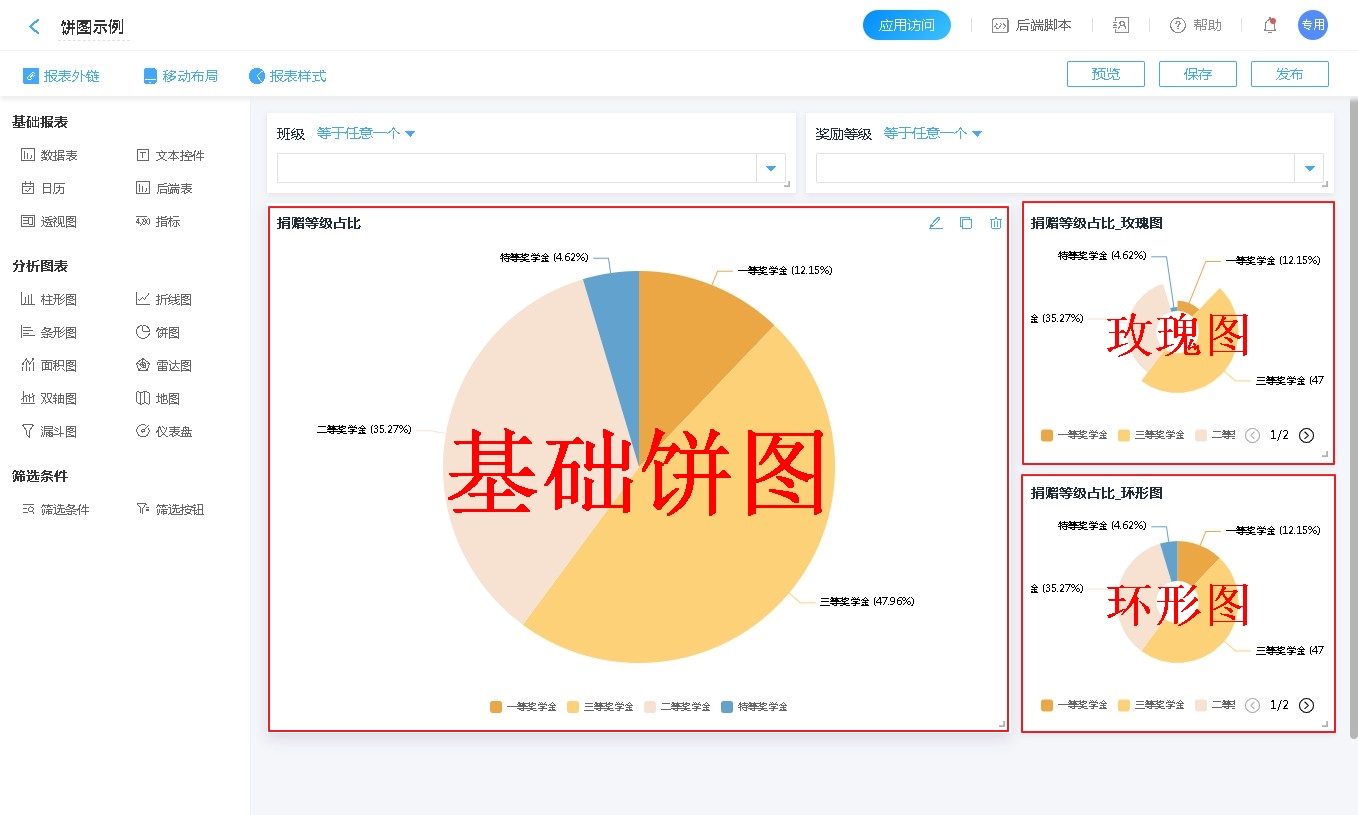Open the 奖励等级 filter value dropdown

pyautogui.click(x=1308, y=168)
